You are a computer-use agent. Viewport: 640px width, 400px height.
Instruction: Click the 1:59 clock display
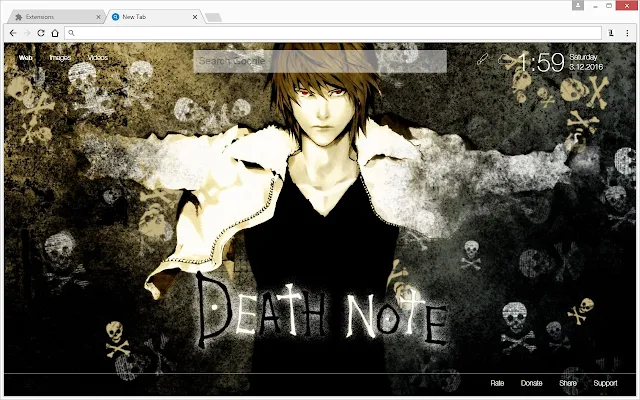click(x=540, y=62)
